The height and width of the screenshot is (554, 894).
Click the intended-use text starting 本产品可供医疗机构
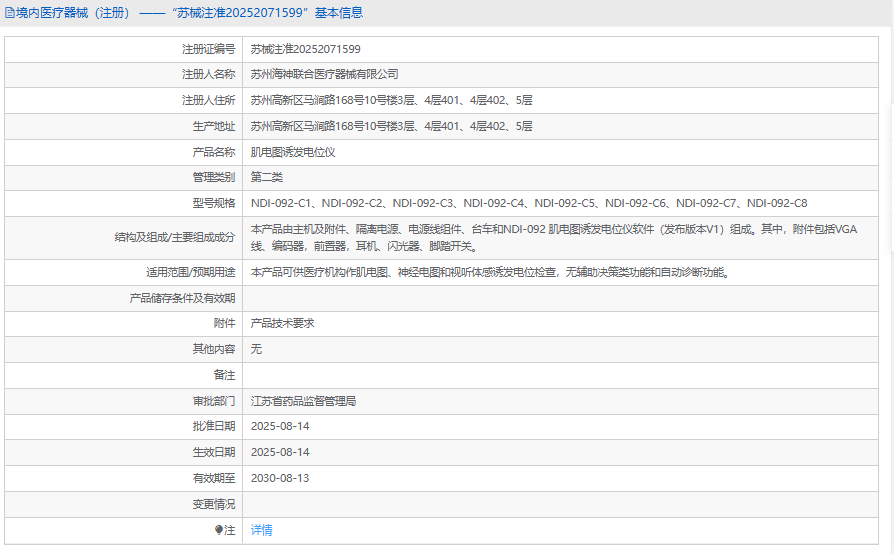490,272
